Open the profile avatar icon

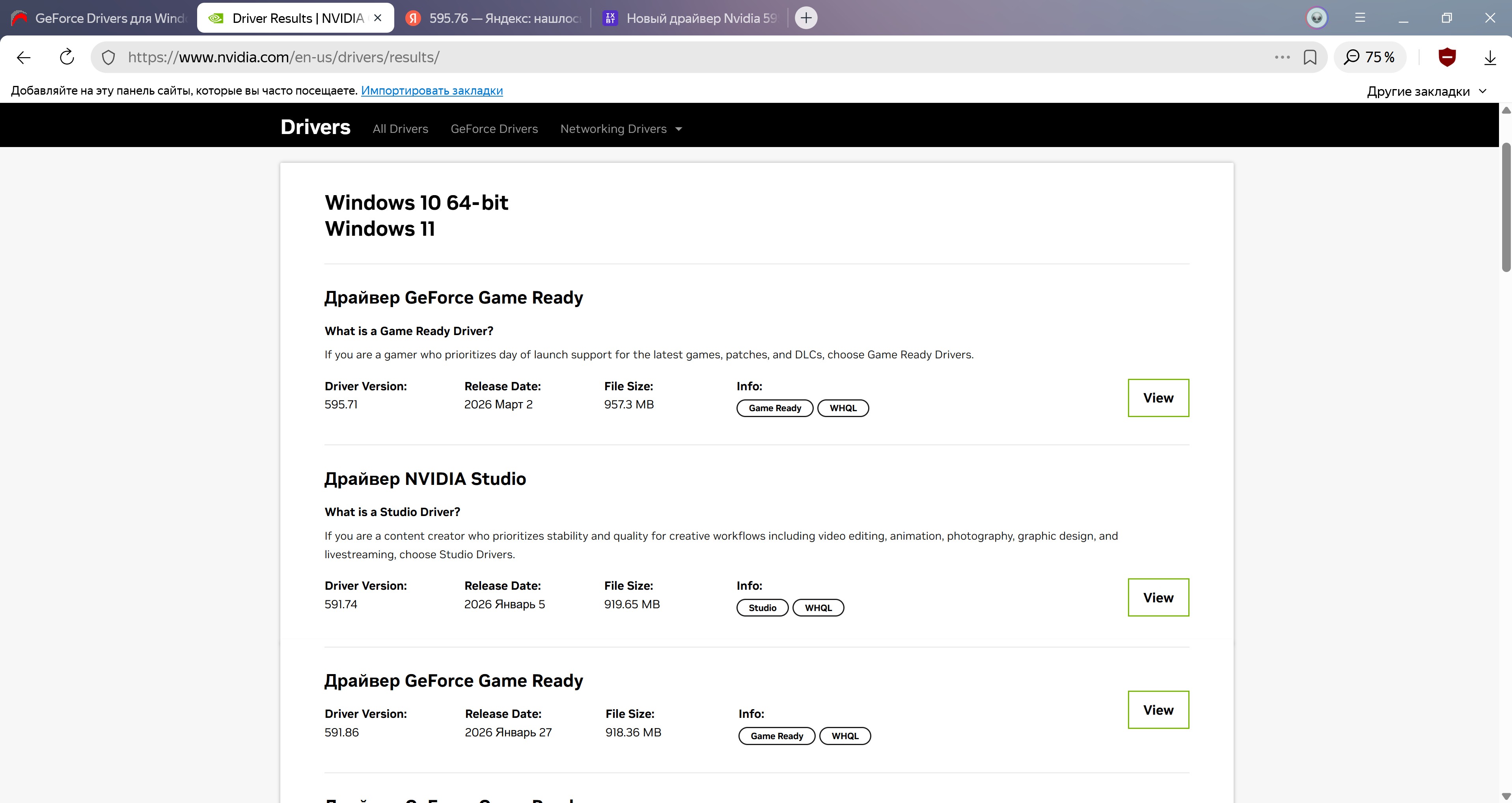pyautogui.click(x=1316, y=18)
